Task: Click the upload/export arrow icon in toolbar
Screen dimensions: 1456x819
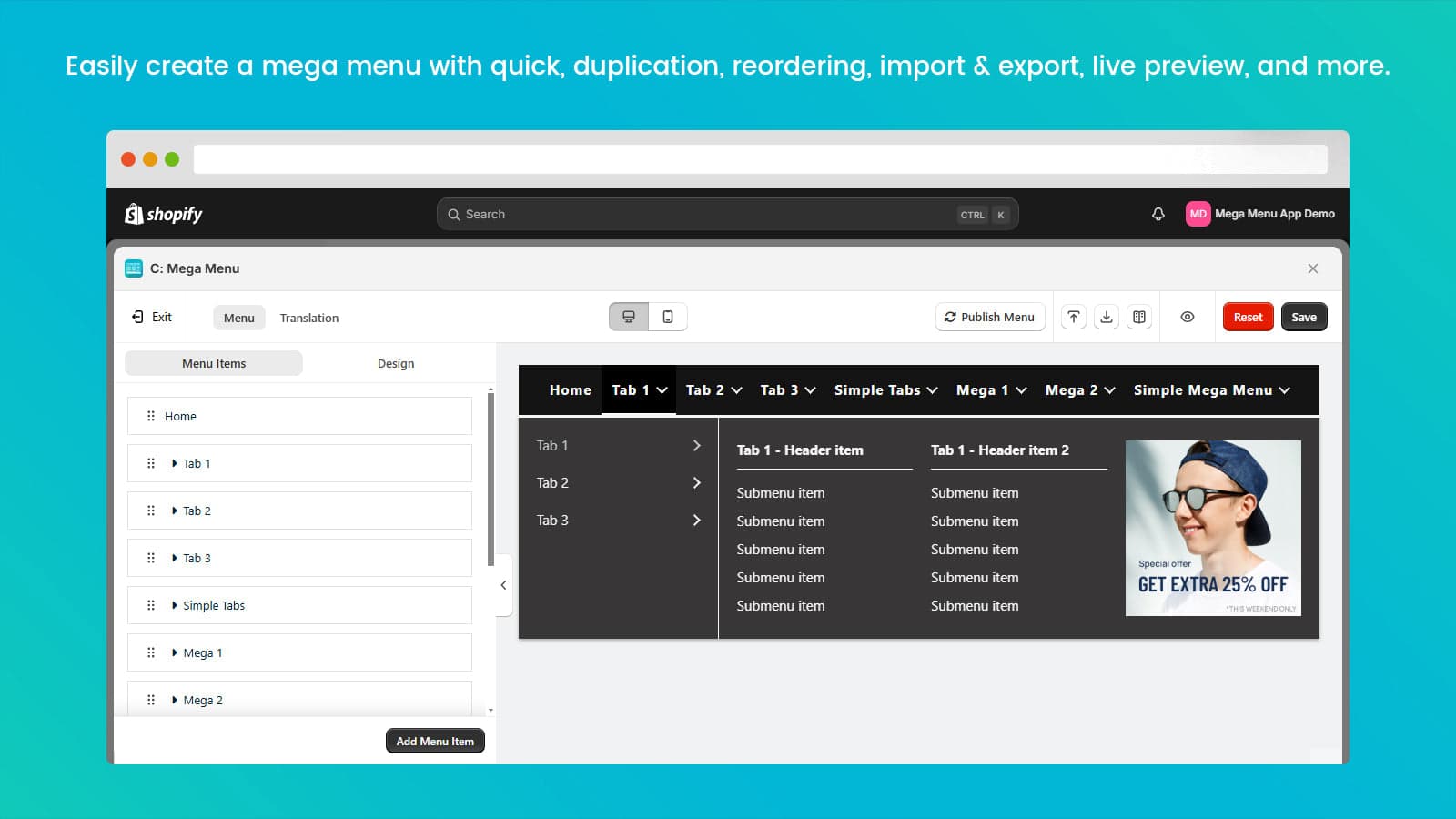Action: pyautogui.click(x=1074, y=317)
